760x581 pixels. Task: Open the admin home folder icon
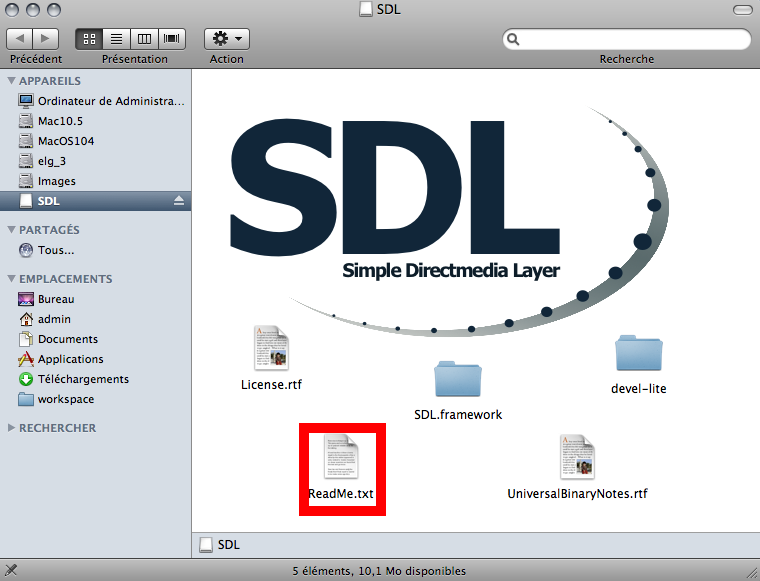pyautogui.click(x=26, y=319)
